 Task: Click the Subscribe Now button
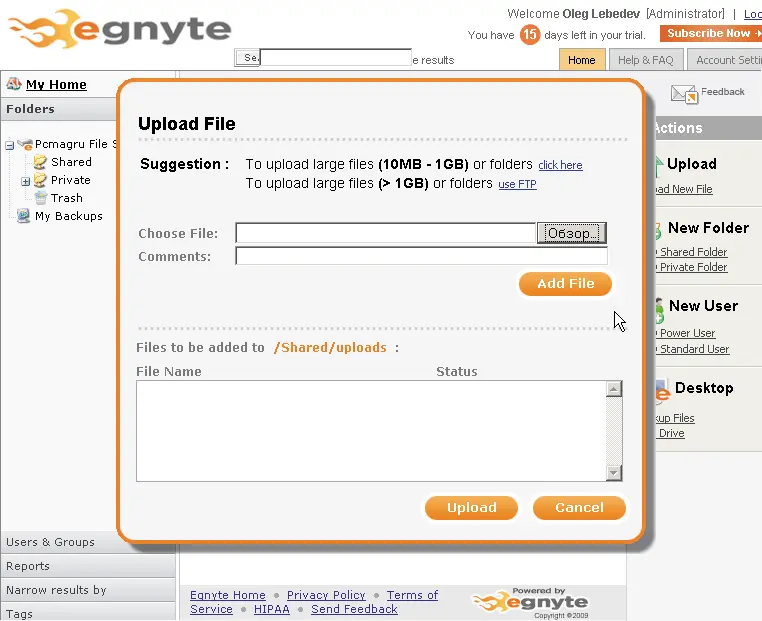(x=711, y=34)
